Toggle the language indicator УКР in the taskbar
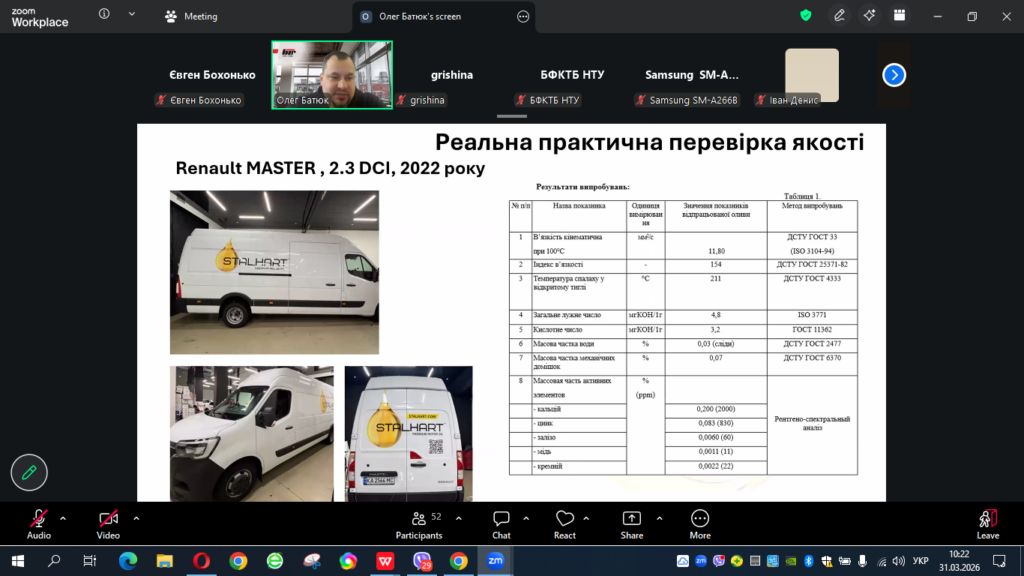Image resolution: width=1024 pixels, height=576 pixels. (x=921, y=561)
